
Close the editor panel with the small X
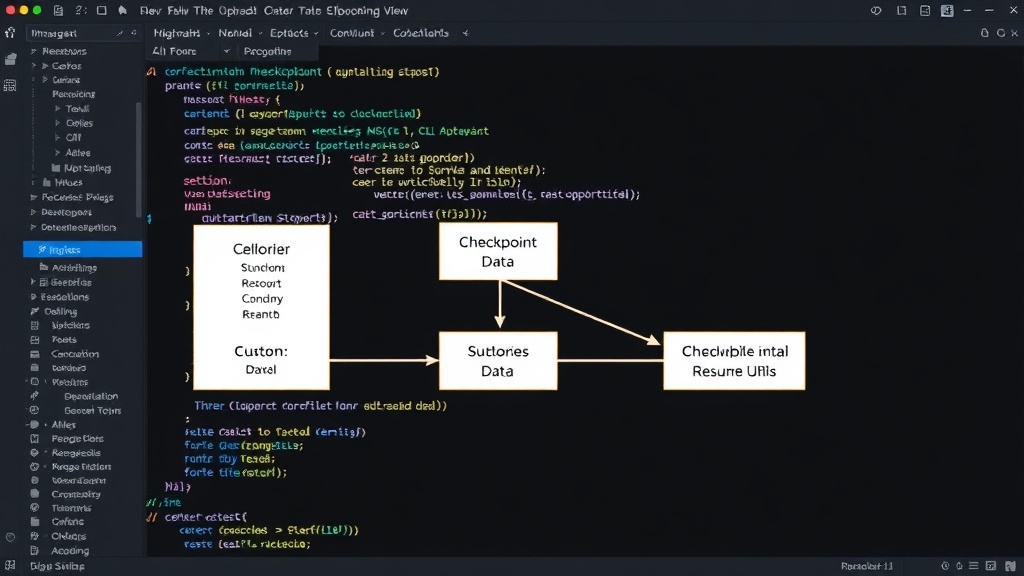(1015, 33)
